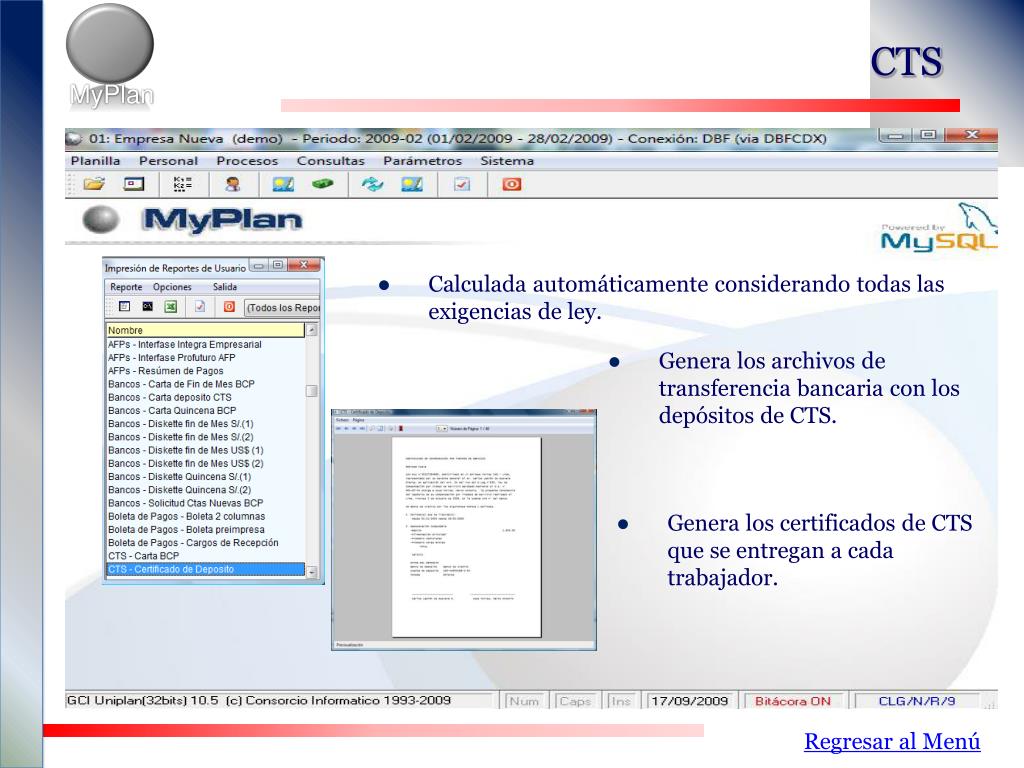Select 'AFPs - Resúmen de Pagos' row
The image size is (1024, 768).
[x=205, y=370]
